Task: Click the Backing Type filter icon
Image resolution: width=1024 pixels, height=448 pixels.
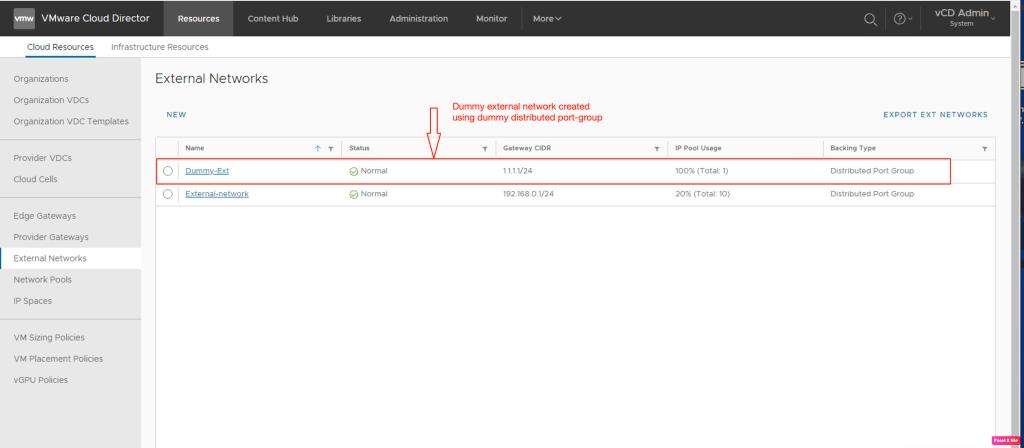Action: tap(983, 148)
